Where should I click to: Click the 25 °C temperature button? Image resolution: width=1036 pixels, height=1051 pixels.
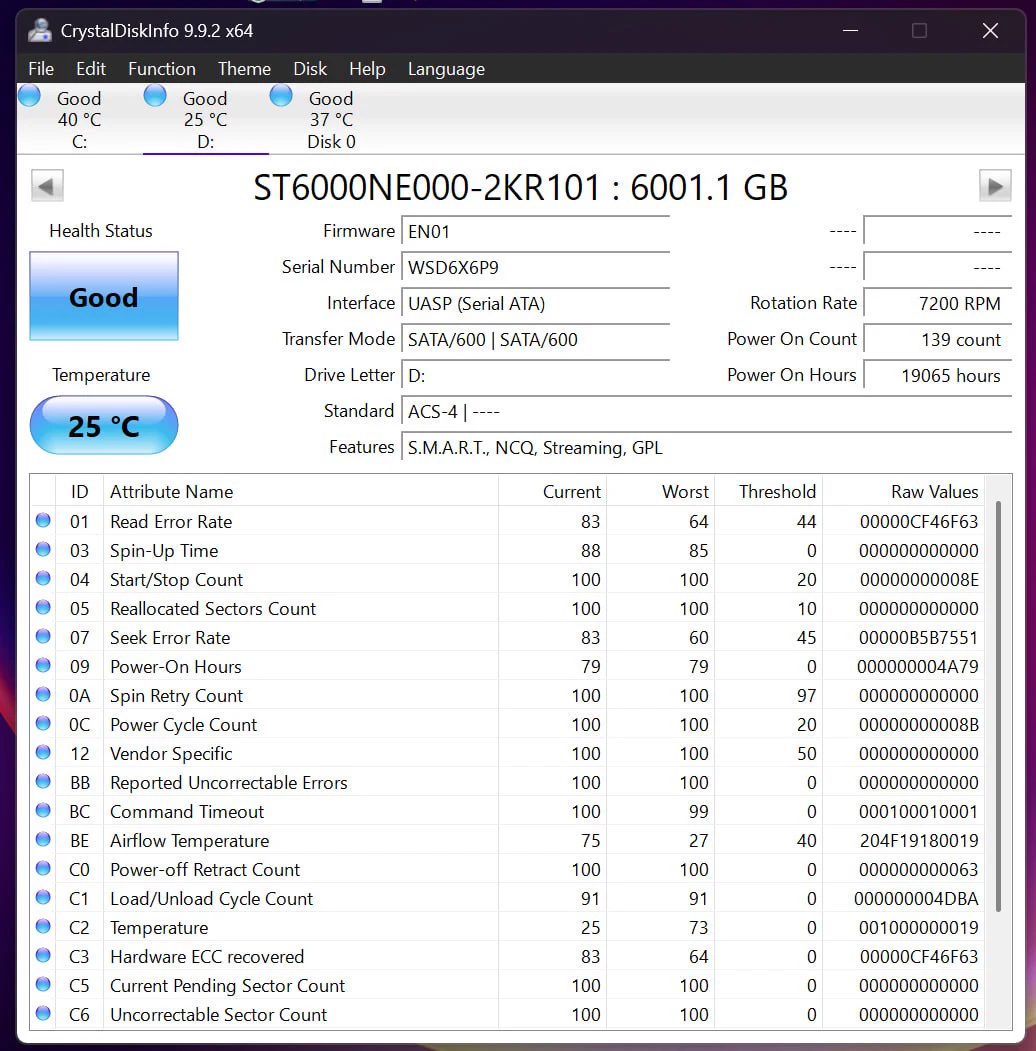pyautogui.click(x=104, y=425)
